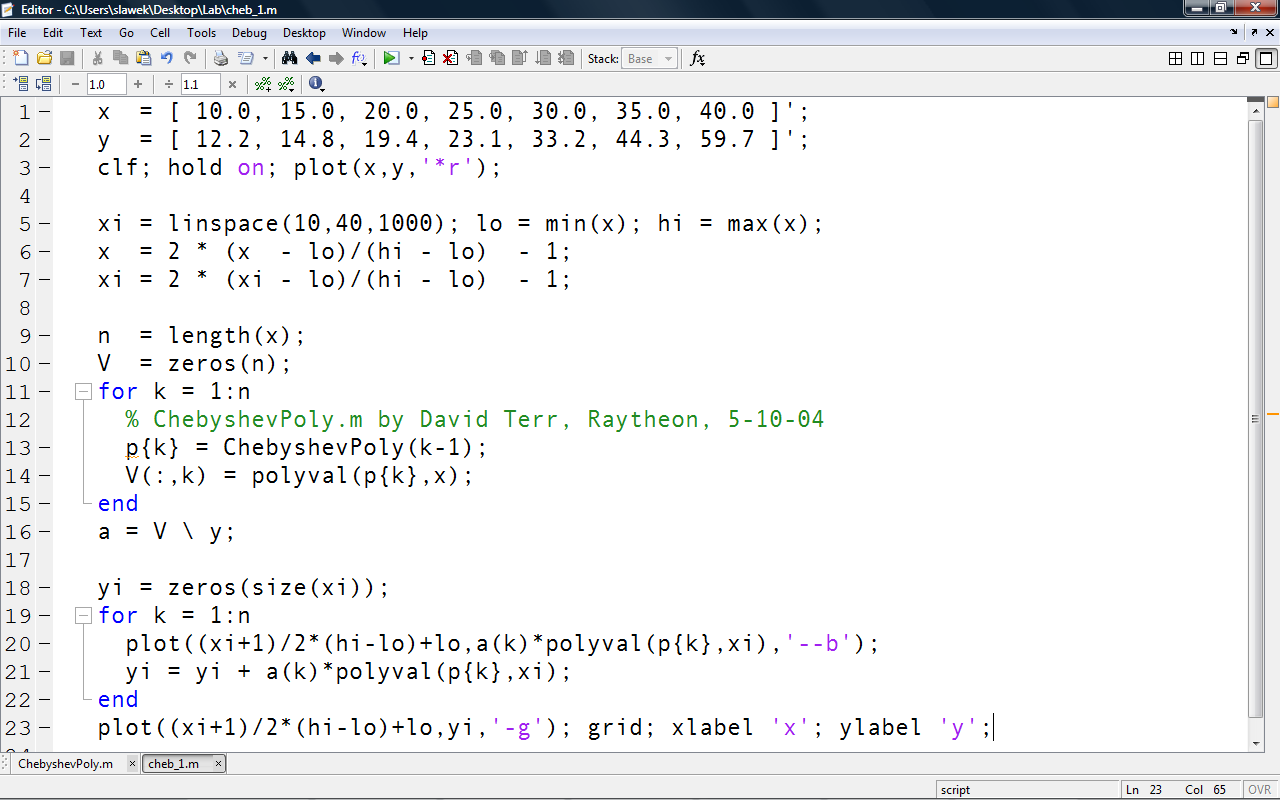Toggle a breakpoint on line 9
This screenshot has height=800, width=1280.
[x=44, y=335]
